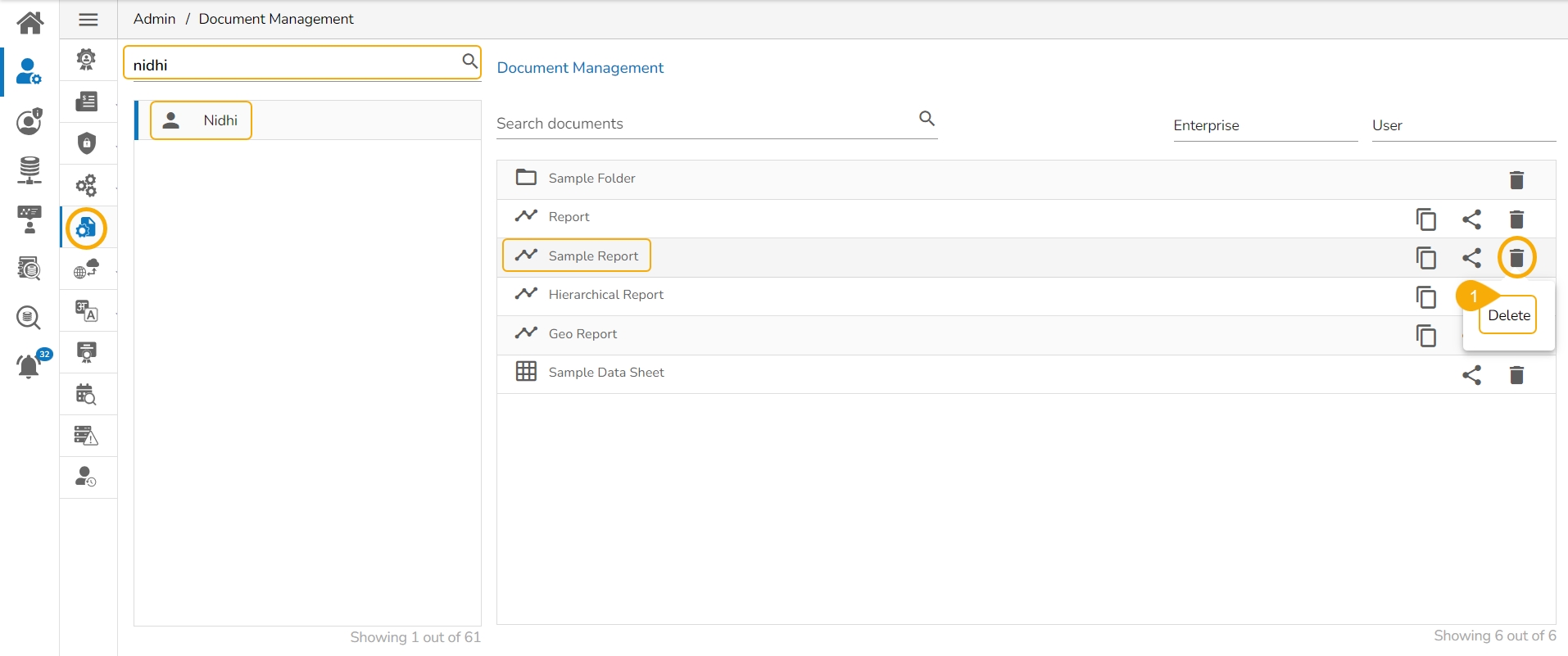
Task: Toggle the hamburger menu
Action: pos(88,20)
